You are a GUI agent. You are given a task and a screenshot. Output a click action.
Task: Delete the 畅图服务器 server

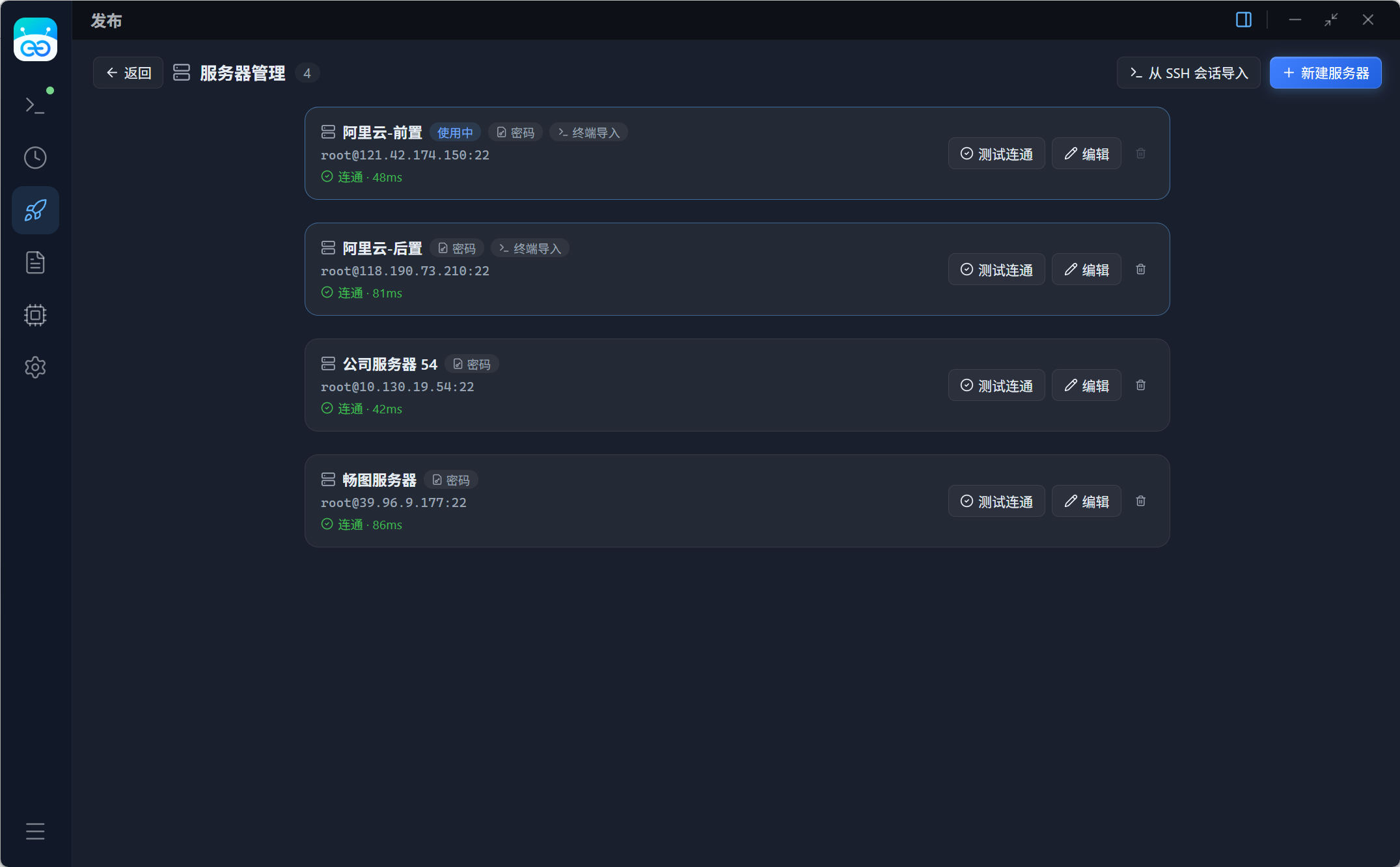coord(1141,501)
